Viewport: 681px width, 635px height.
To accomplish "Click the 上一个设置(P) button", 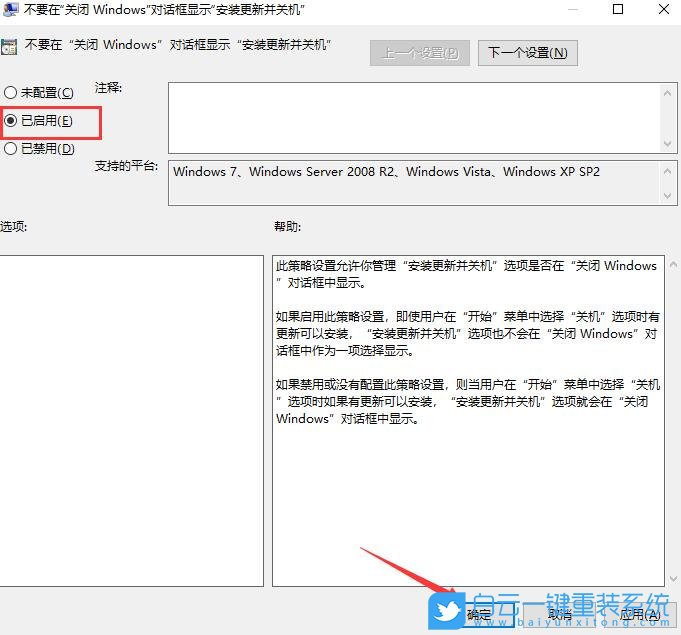I will (x=420, y=53).
